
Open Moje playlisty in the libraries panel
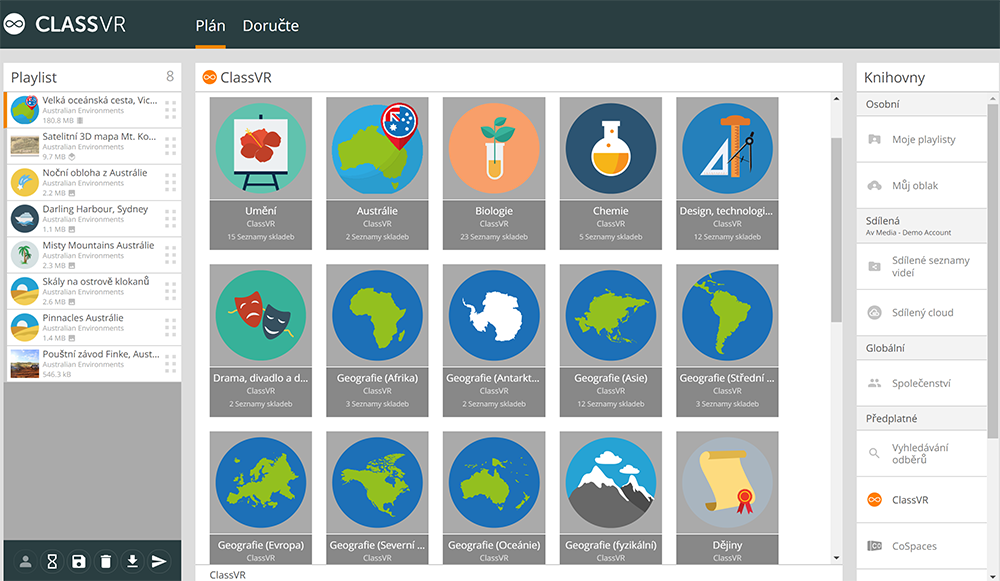922,140
